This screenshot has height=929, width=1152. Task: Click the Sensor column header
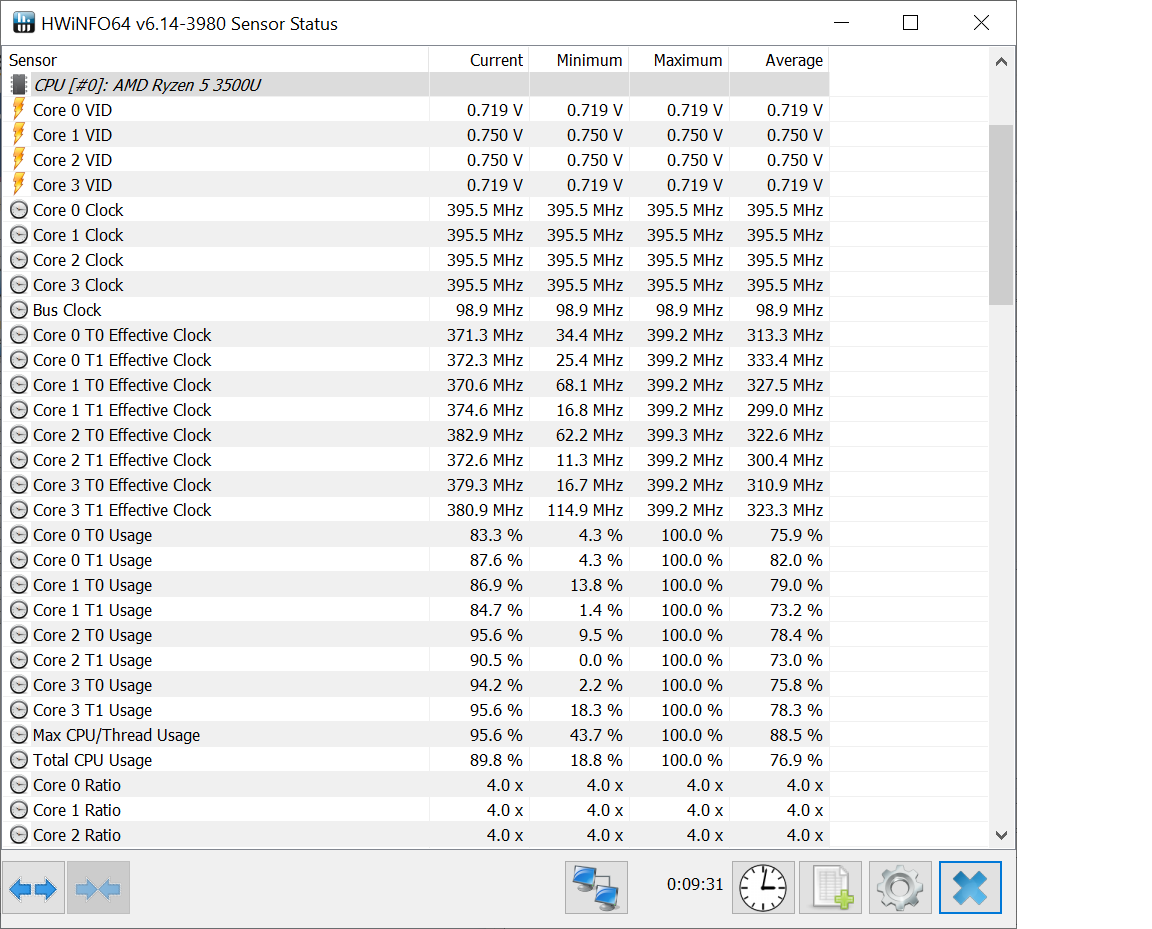(x=215, y=60)
